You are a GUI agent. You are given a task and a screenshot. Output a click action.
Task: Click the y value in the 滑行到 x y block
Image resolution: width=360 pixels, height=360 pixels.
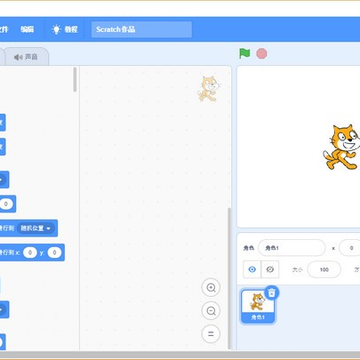54,253
